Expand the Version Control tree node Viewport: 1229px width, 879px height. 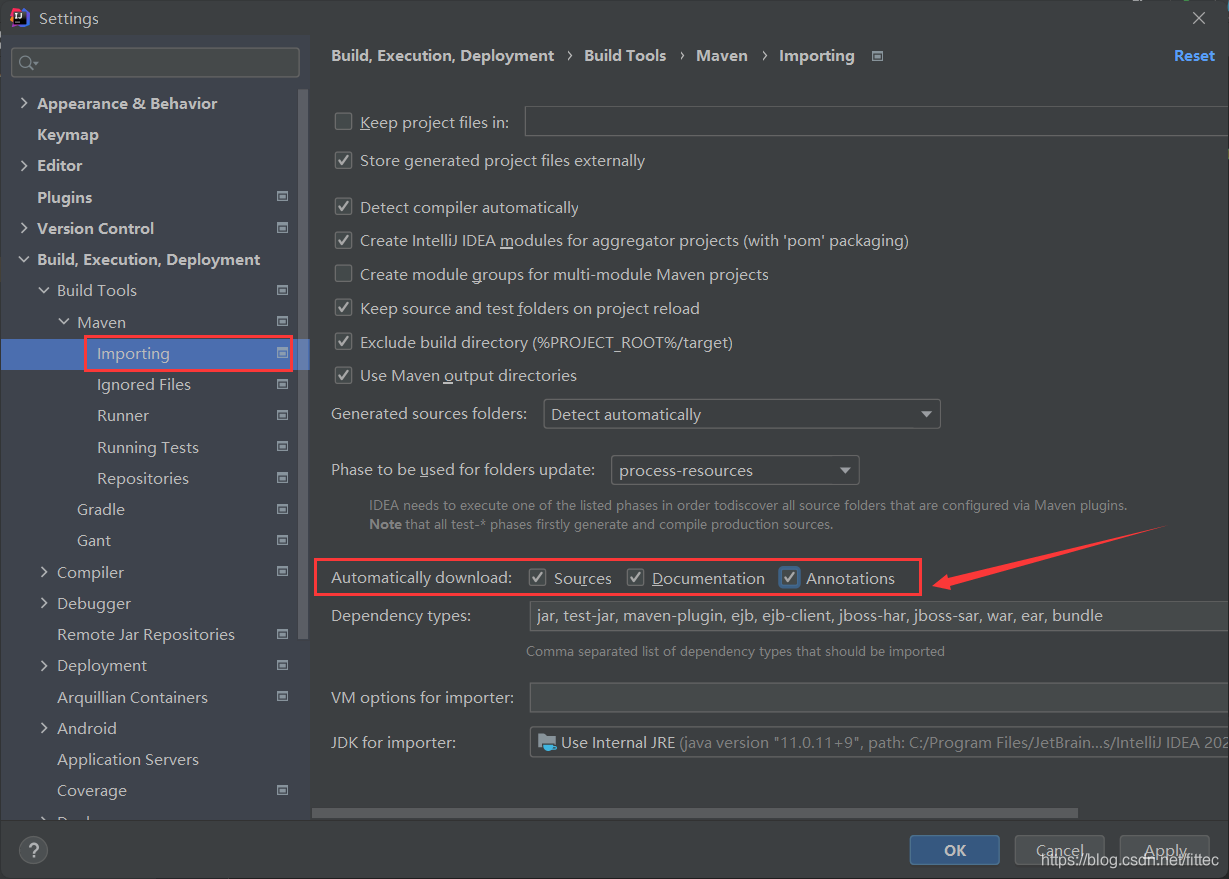24,228
